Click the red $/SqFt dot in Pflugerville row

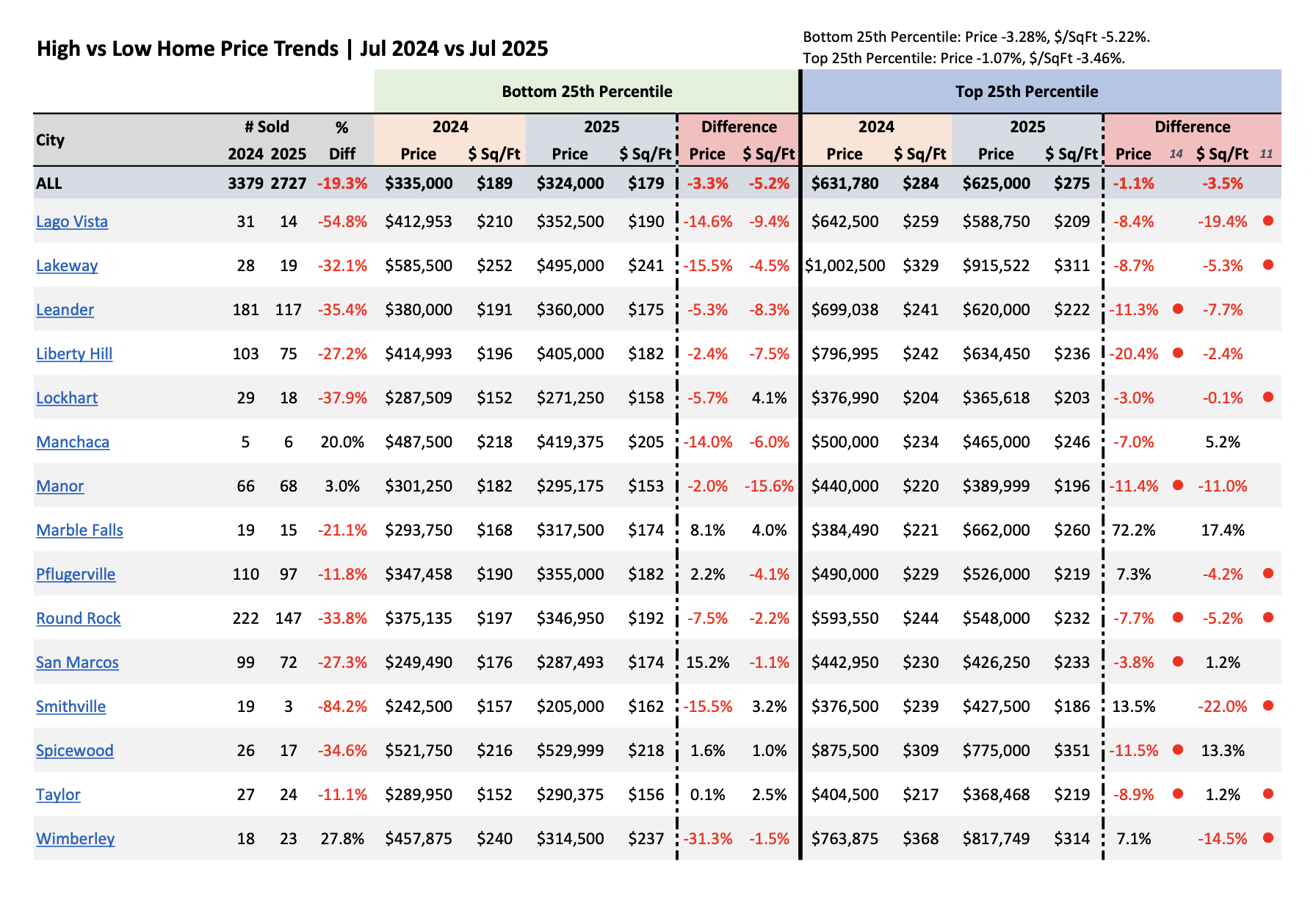click(x=1268, y=573)
